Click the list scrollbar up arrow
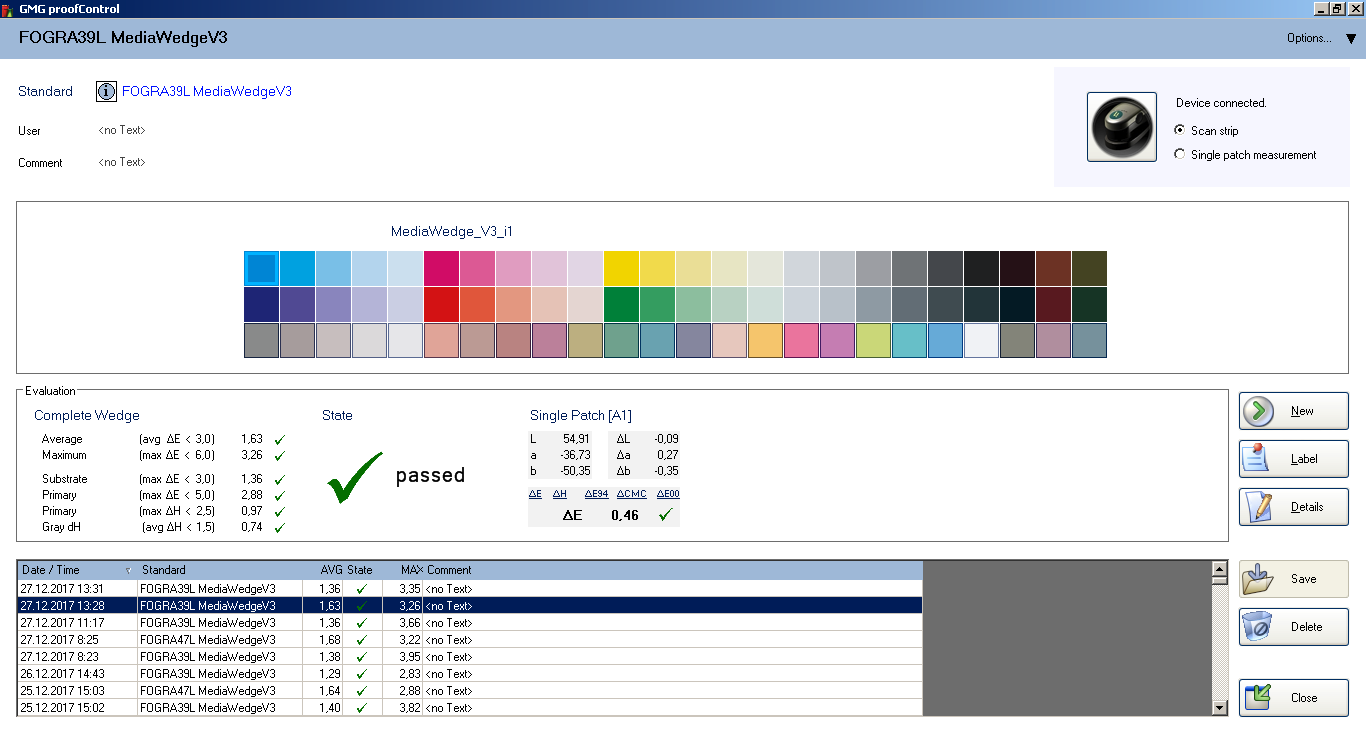 (x=1219, y=570)
